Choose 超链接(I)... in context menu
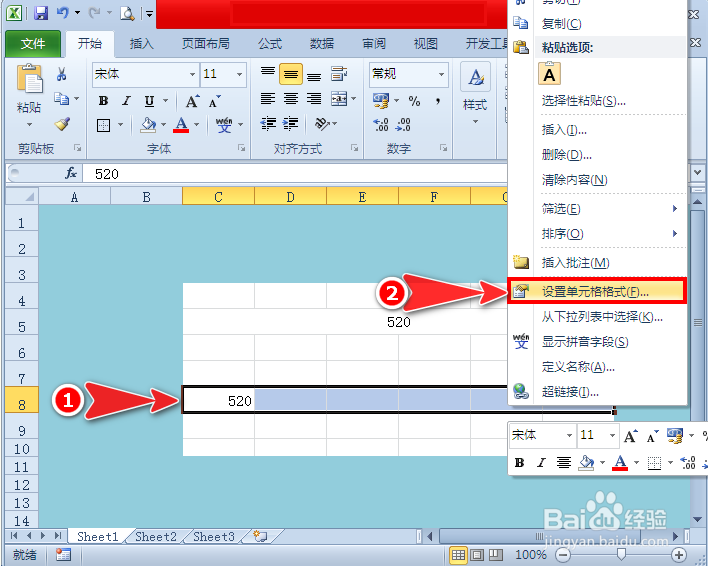Image resolution: width=708 pixels, height=566 pixels. point(597,392)
